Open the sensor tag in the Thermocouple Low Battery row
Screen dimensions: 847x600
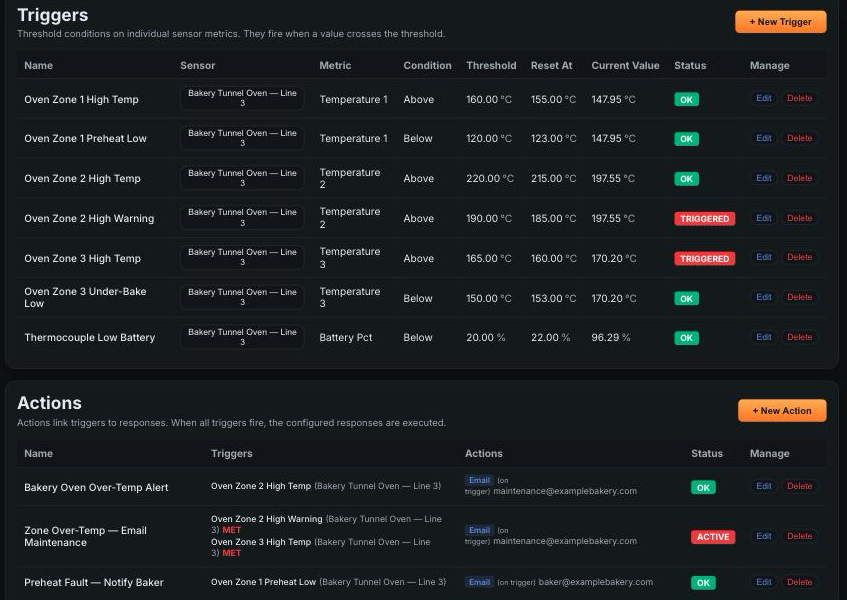coord(242,338)
